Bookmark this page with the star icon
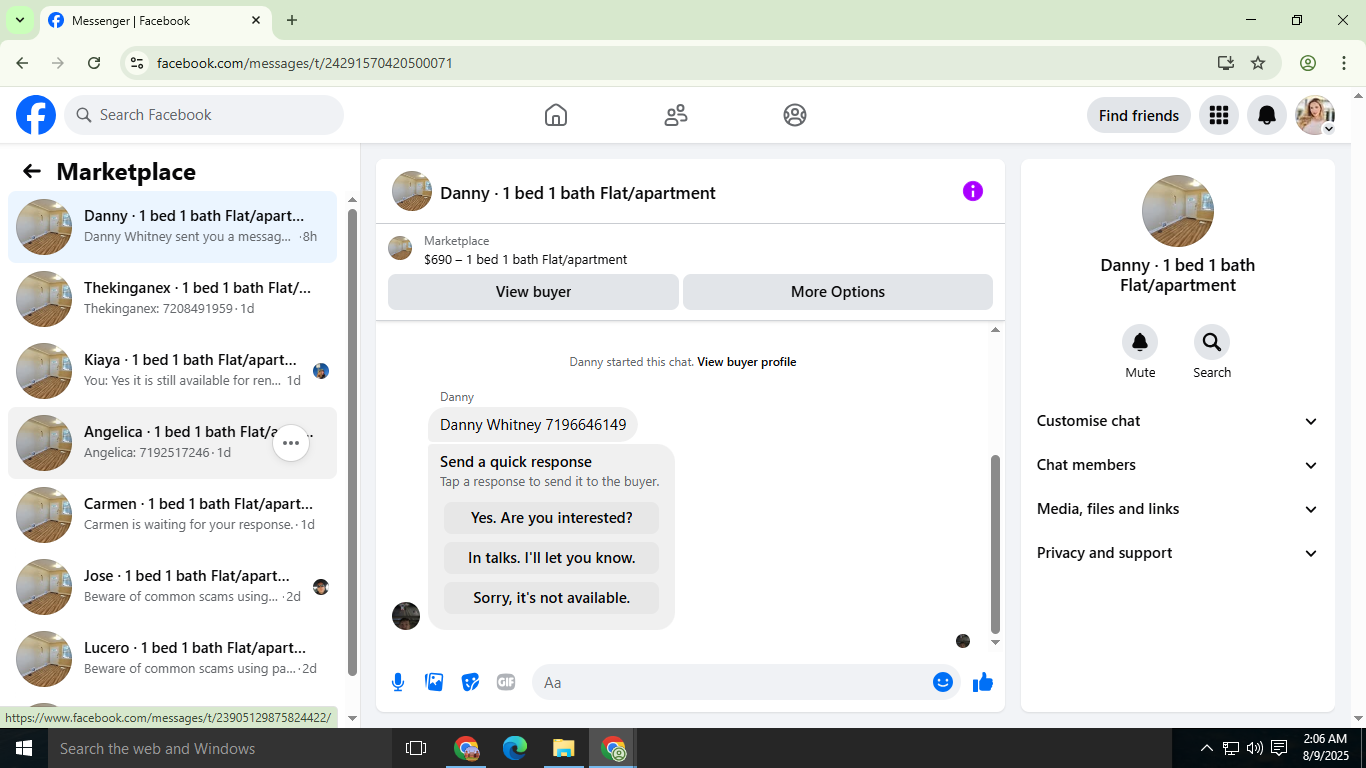Image resolution: width=1366 pixels, height=768 pixels. pyautogui.click(x=1258, y=63)
